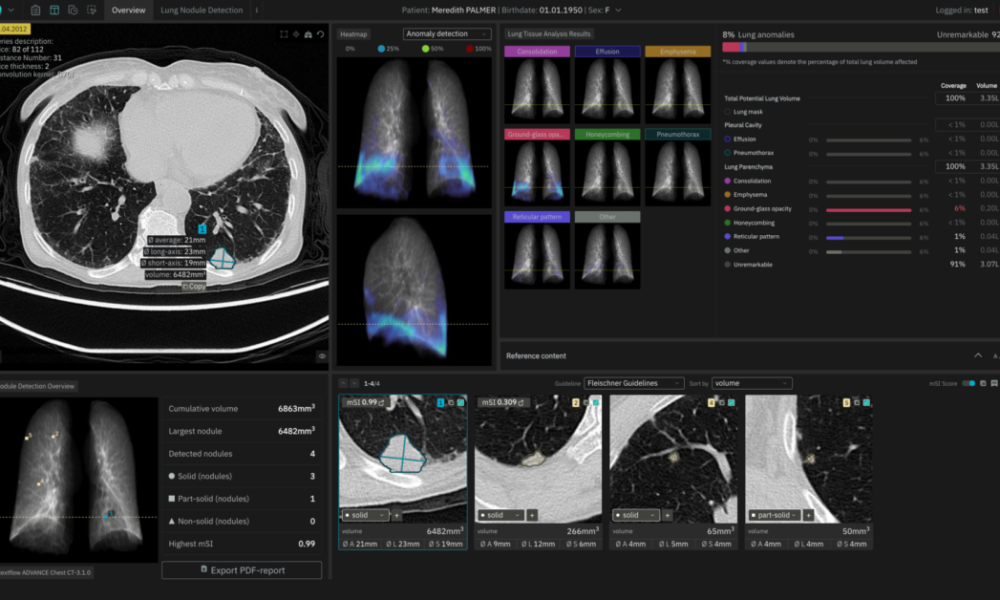The image size is (1000, 600).
Task: Click the reset view icon in CT viewer
Action: point(321,34)
